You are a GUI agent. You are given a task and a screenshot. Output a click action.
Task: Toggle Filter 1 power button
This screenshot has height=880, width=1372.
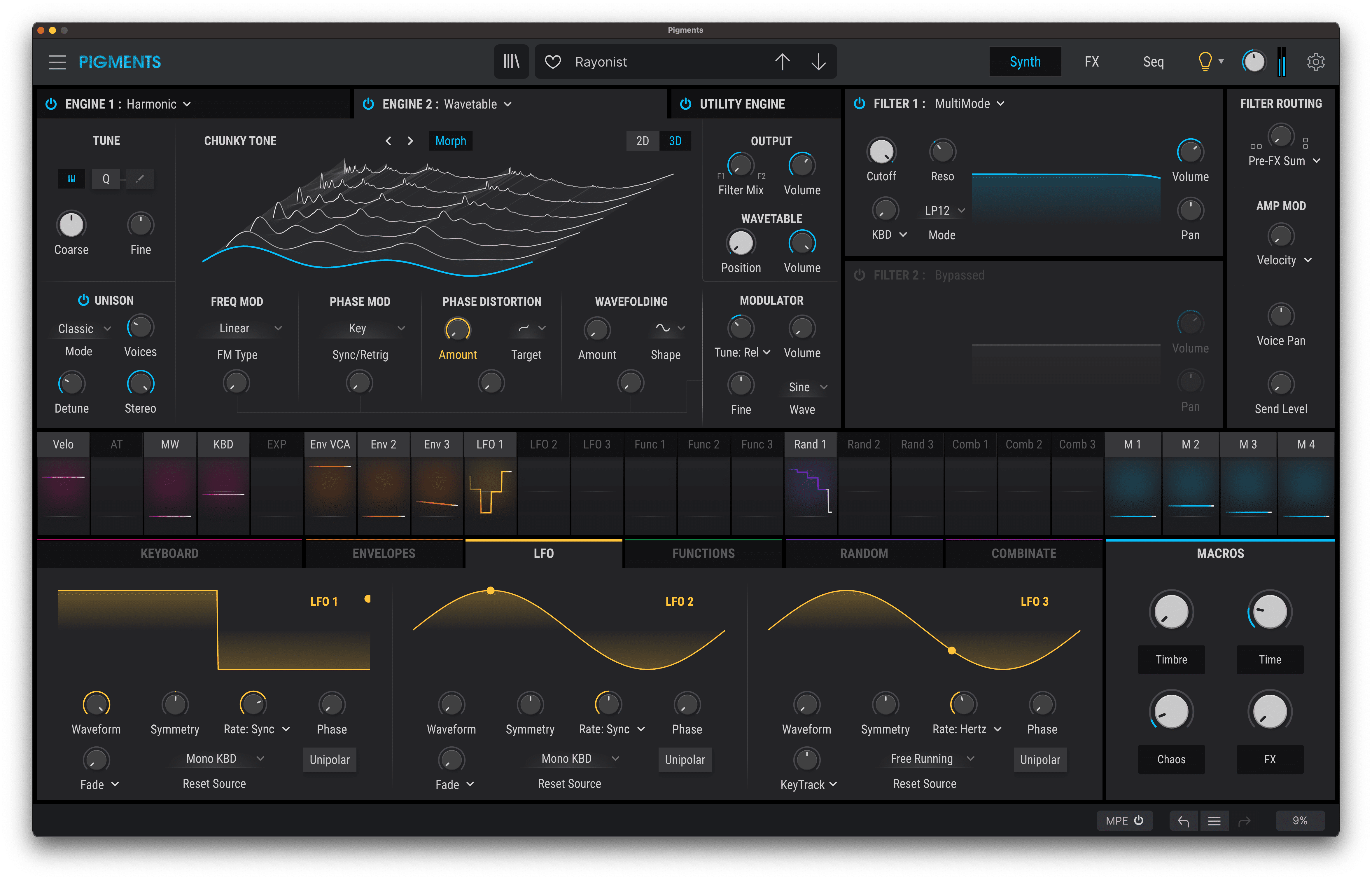(x=858, y=103)
